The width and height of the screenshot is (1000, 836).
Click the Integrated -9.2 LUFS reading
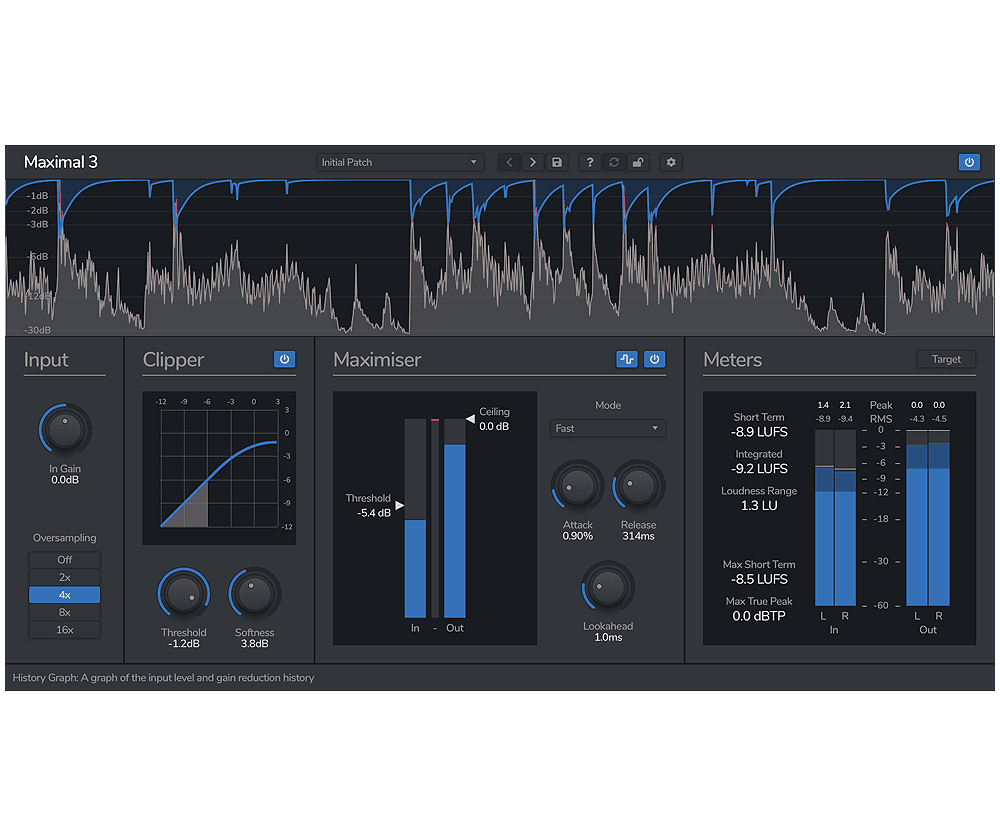point(759,469)
